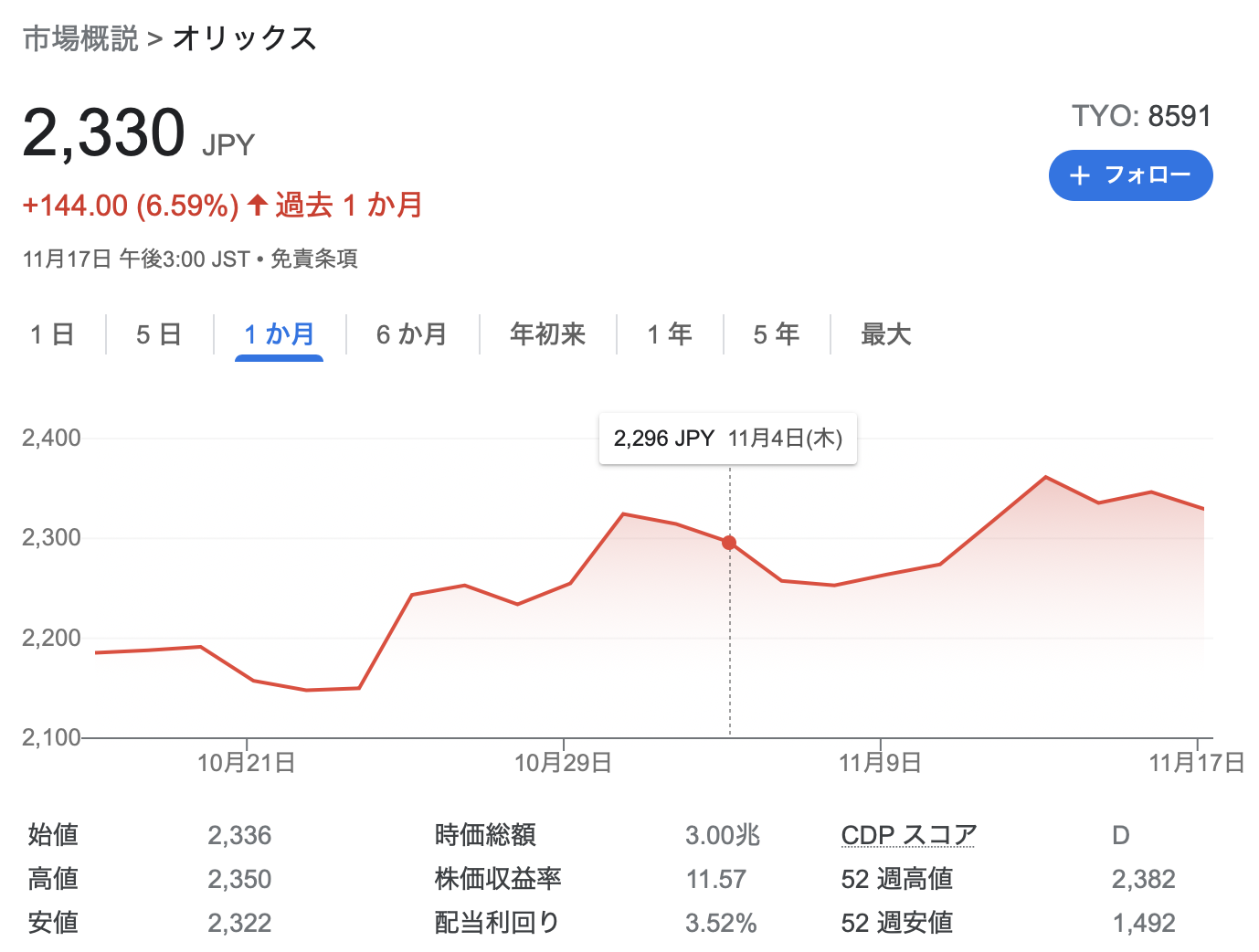
Task: Select the 5 日 range tab
Action: pos(159,334)
